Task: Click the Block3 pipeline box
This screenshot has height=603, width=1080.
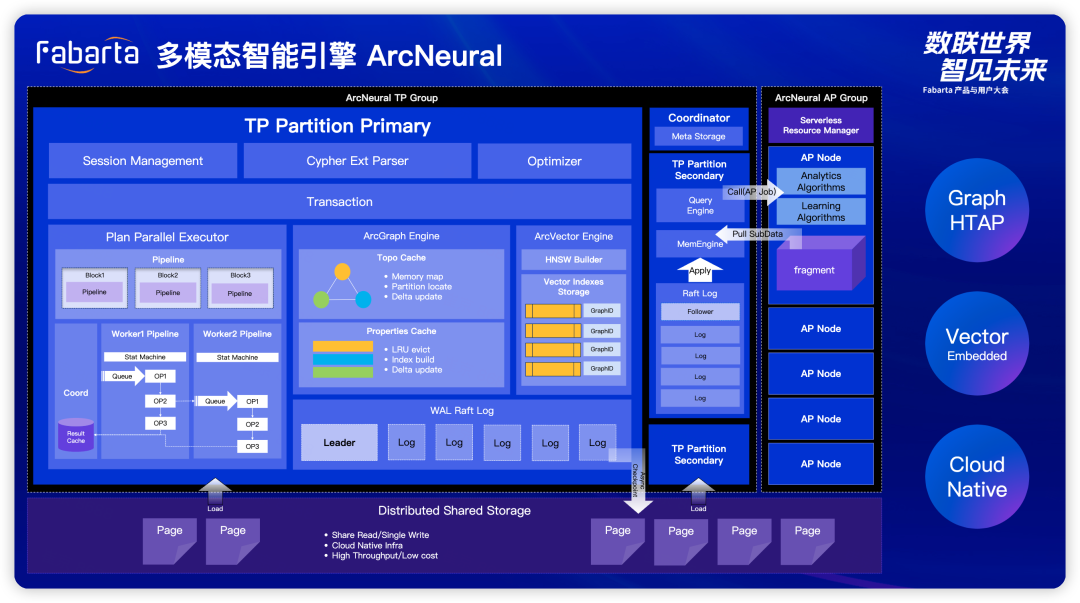Action: (240, 287)
